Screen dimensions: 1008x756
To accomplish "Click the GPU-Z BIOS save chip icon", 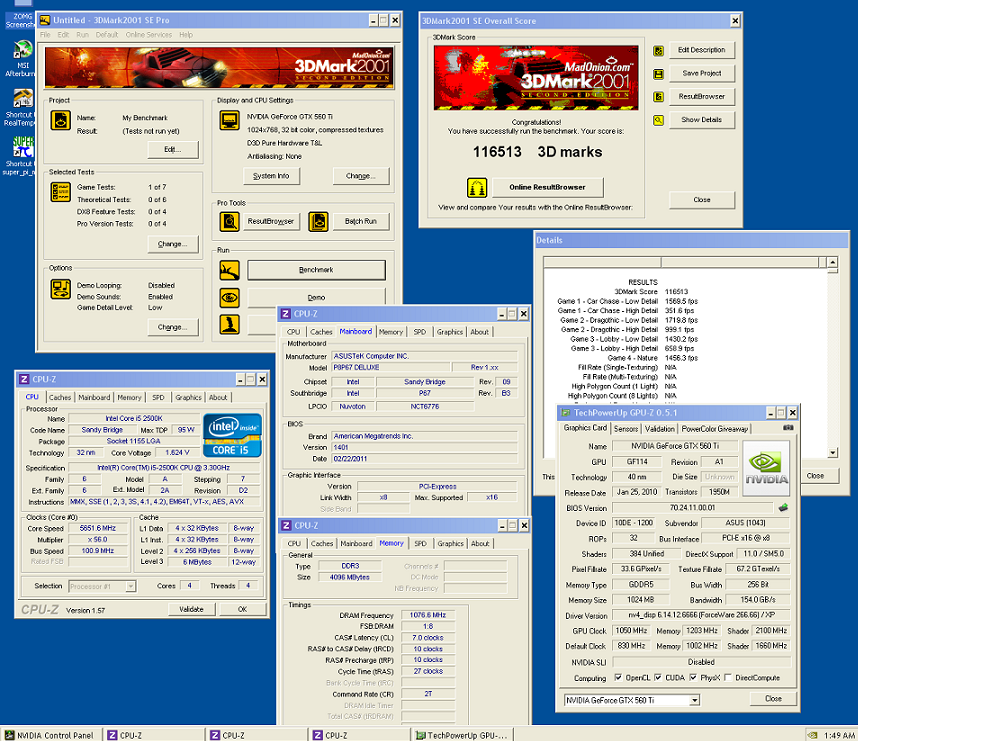I will [x=783, y=508].
